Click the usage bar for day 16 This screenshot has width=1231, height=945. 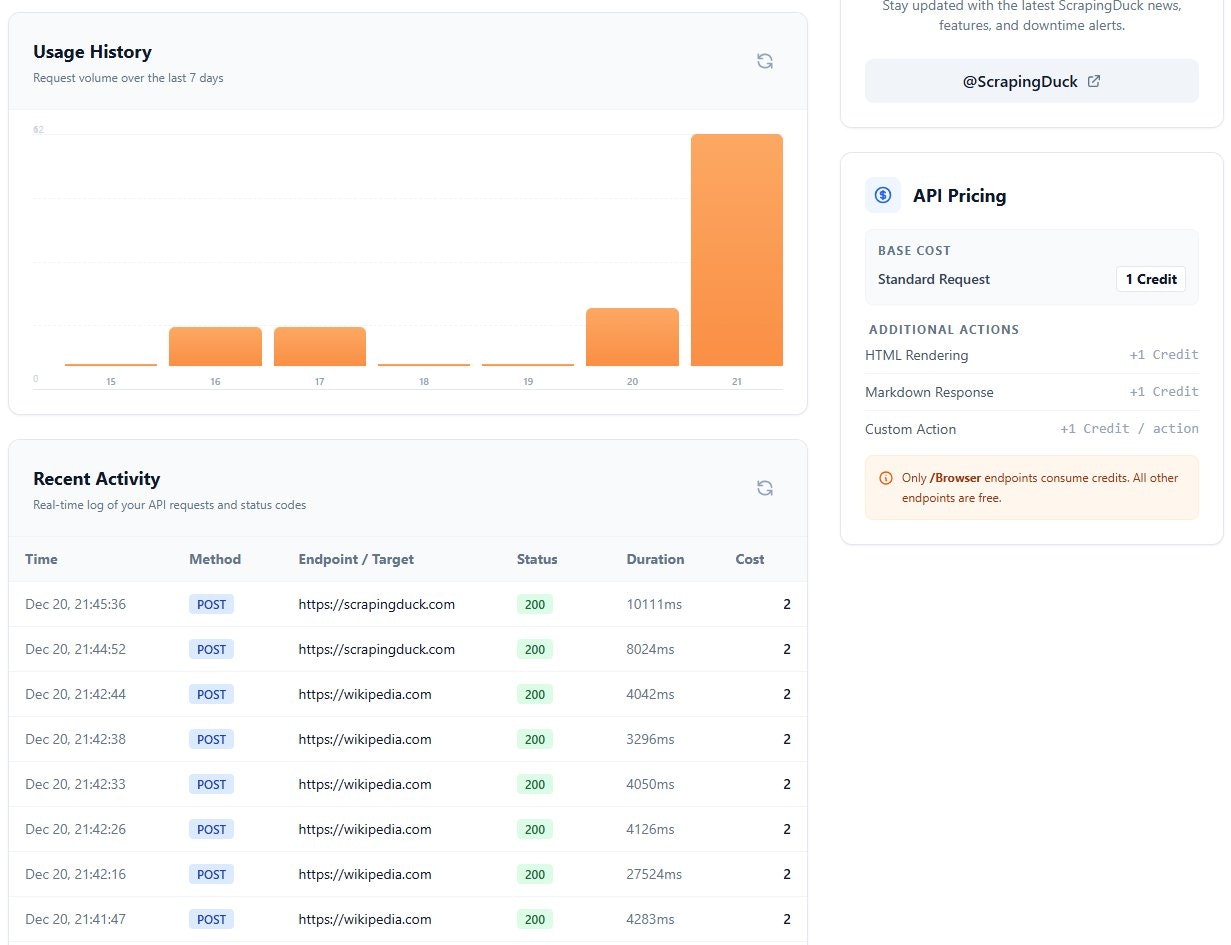click(215, 346)
